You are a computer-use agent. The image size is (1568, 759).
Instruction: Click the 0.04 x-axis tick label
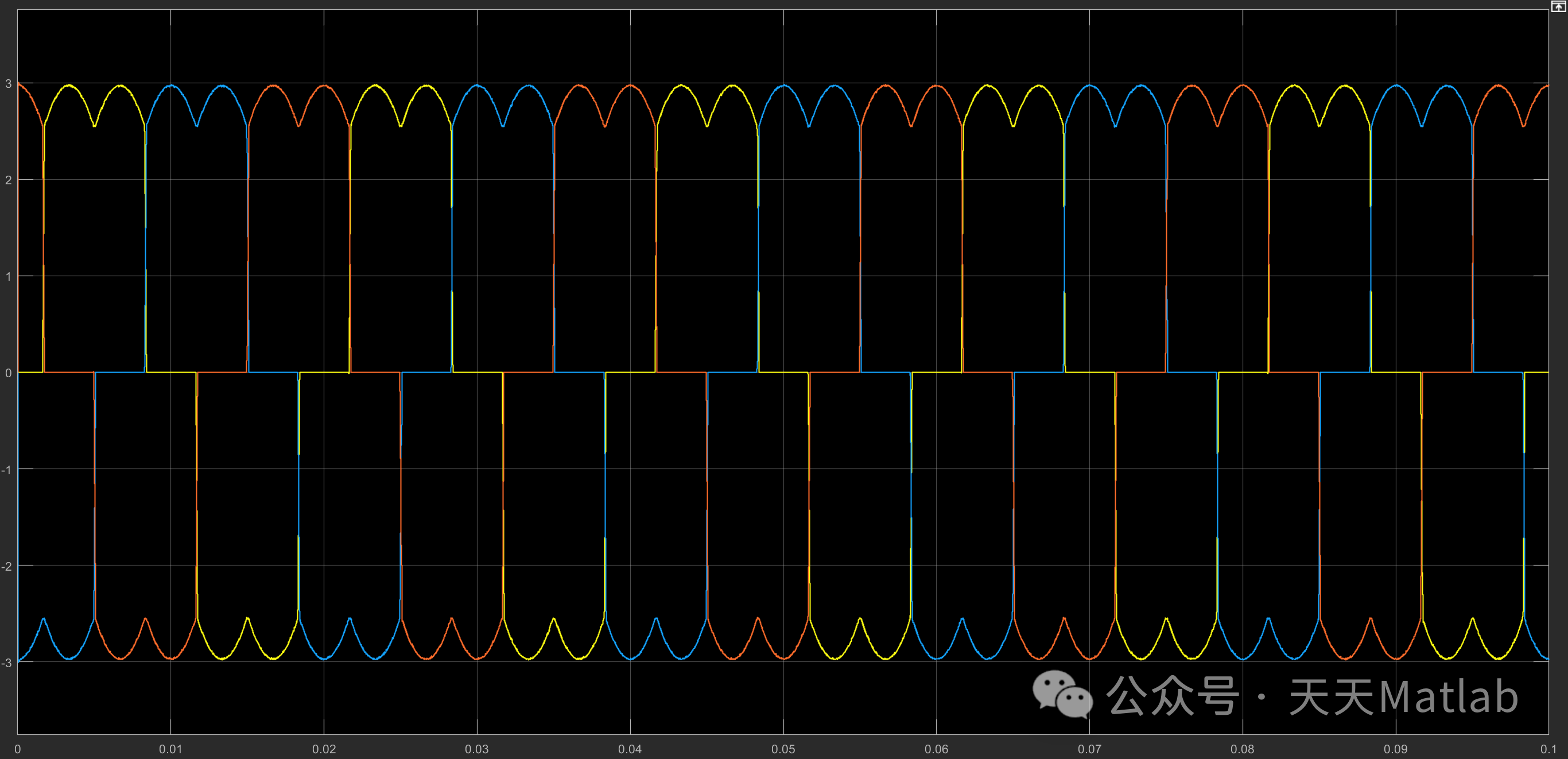pos(630,749)
